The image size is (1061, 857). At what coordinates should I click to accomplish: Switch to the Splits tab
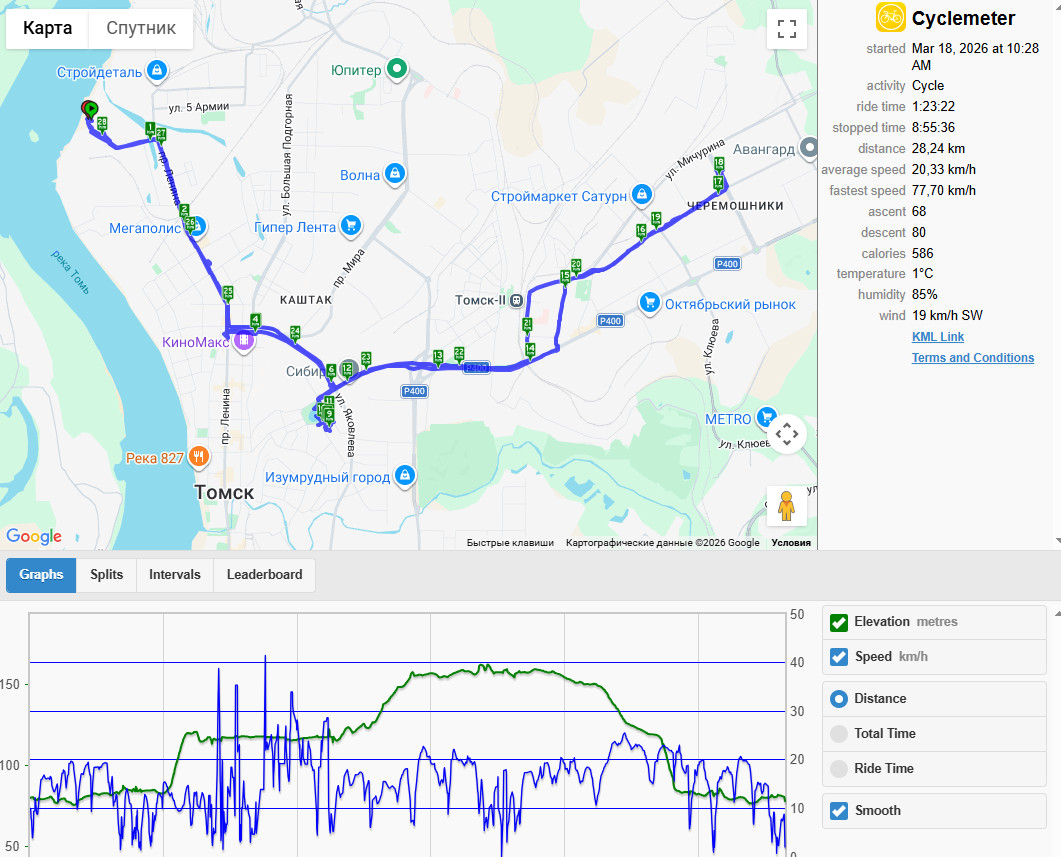tap(106, 575)
